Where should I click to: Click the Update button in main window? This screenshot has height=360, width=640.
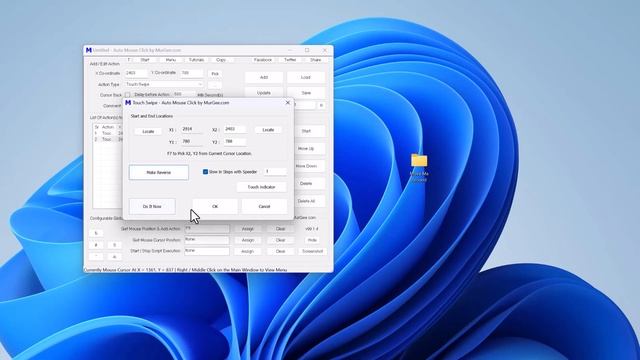[264, 93]
